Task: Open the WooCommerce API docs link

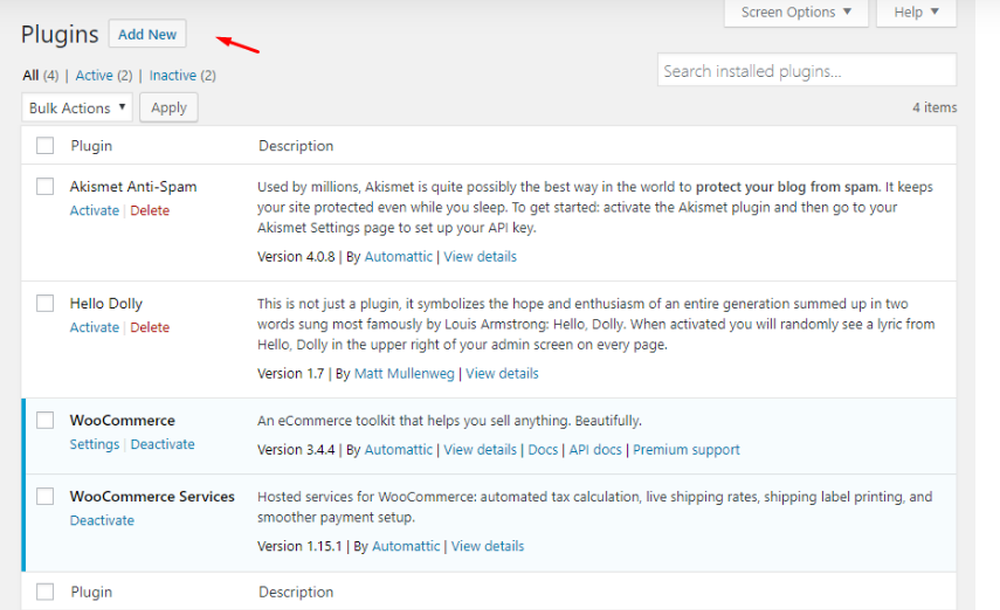Action: point(595,449)
